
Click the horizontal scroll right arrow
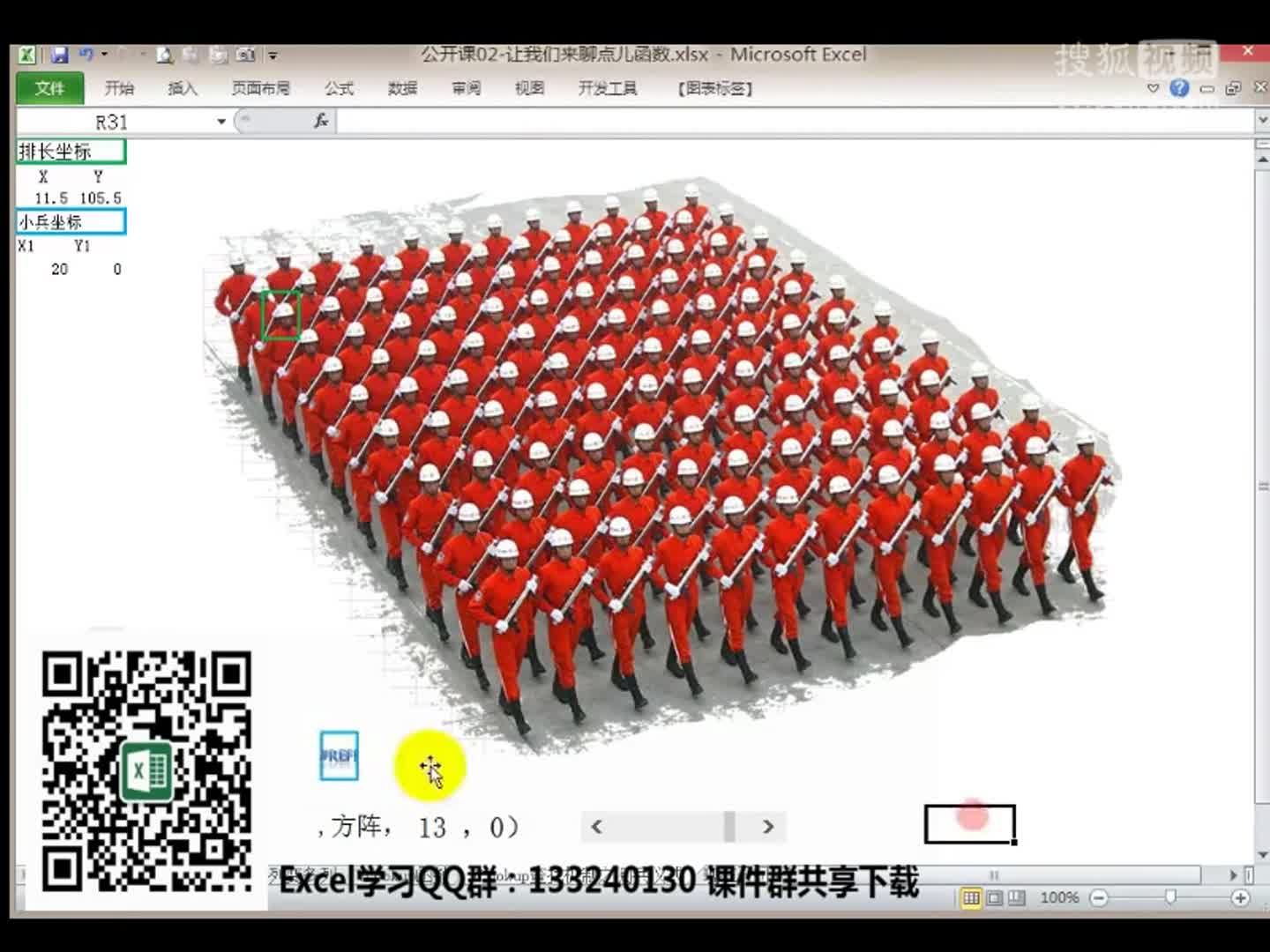[1234, 874]
